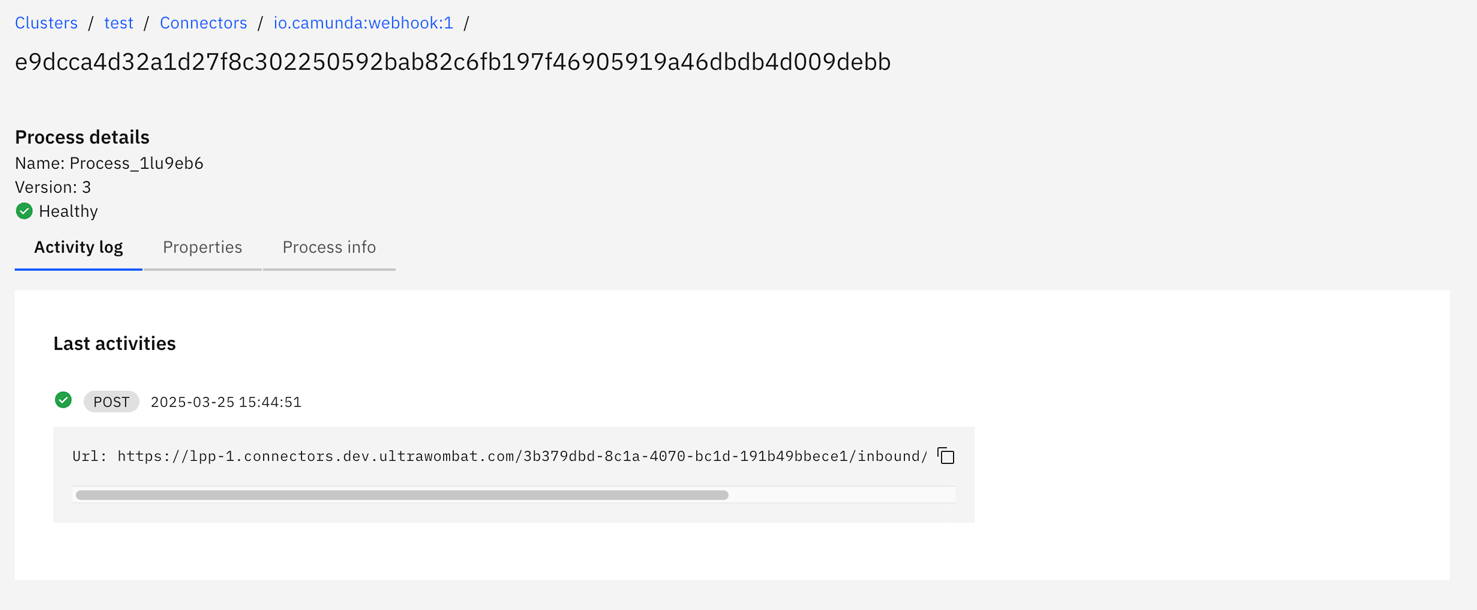Click the horizontal scrollbar under the URL
Viewport: 1477px width, 610px height.
pyautogui.click(x=402, y=495)
